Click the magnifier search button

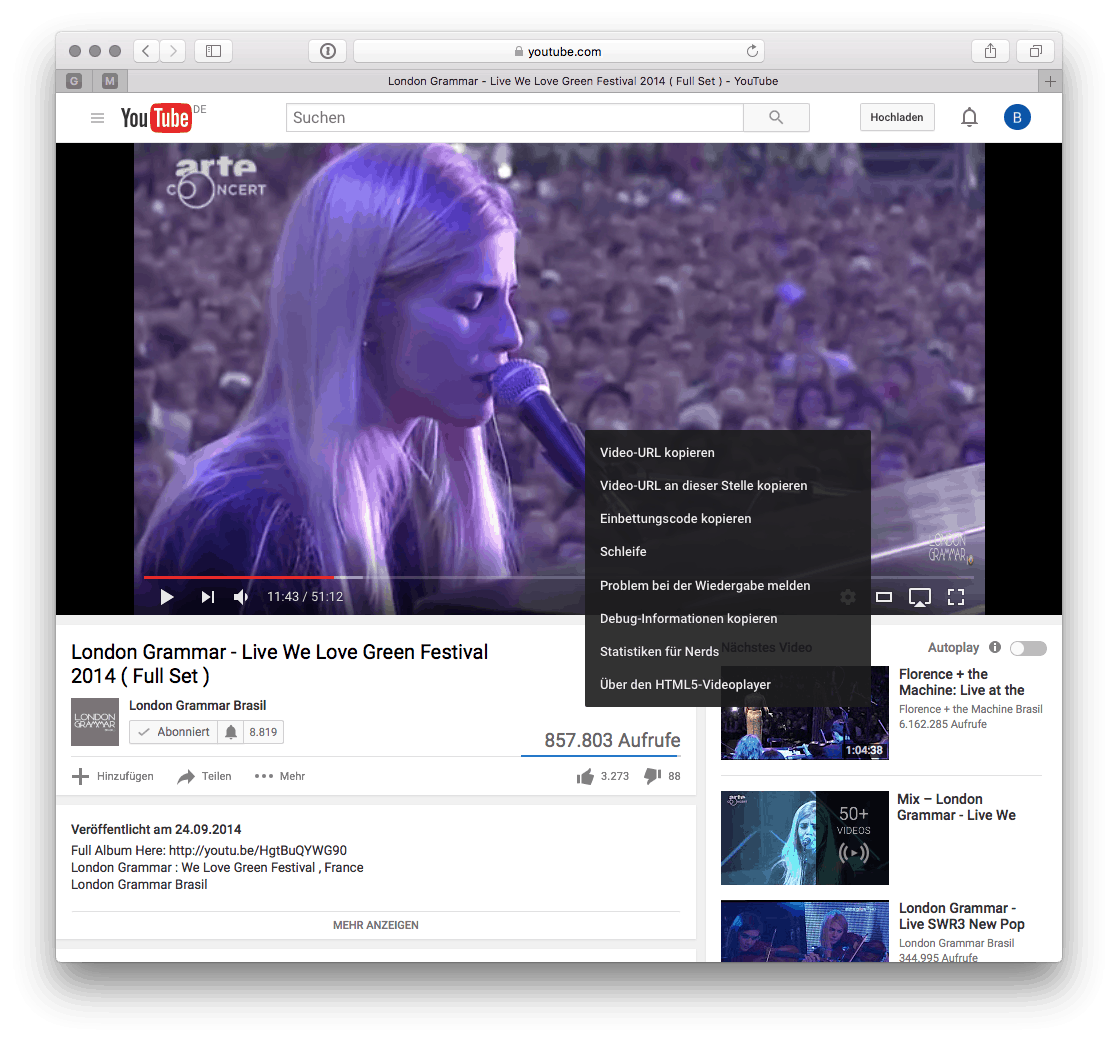(776, 118)
